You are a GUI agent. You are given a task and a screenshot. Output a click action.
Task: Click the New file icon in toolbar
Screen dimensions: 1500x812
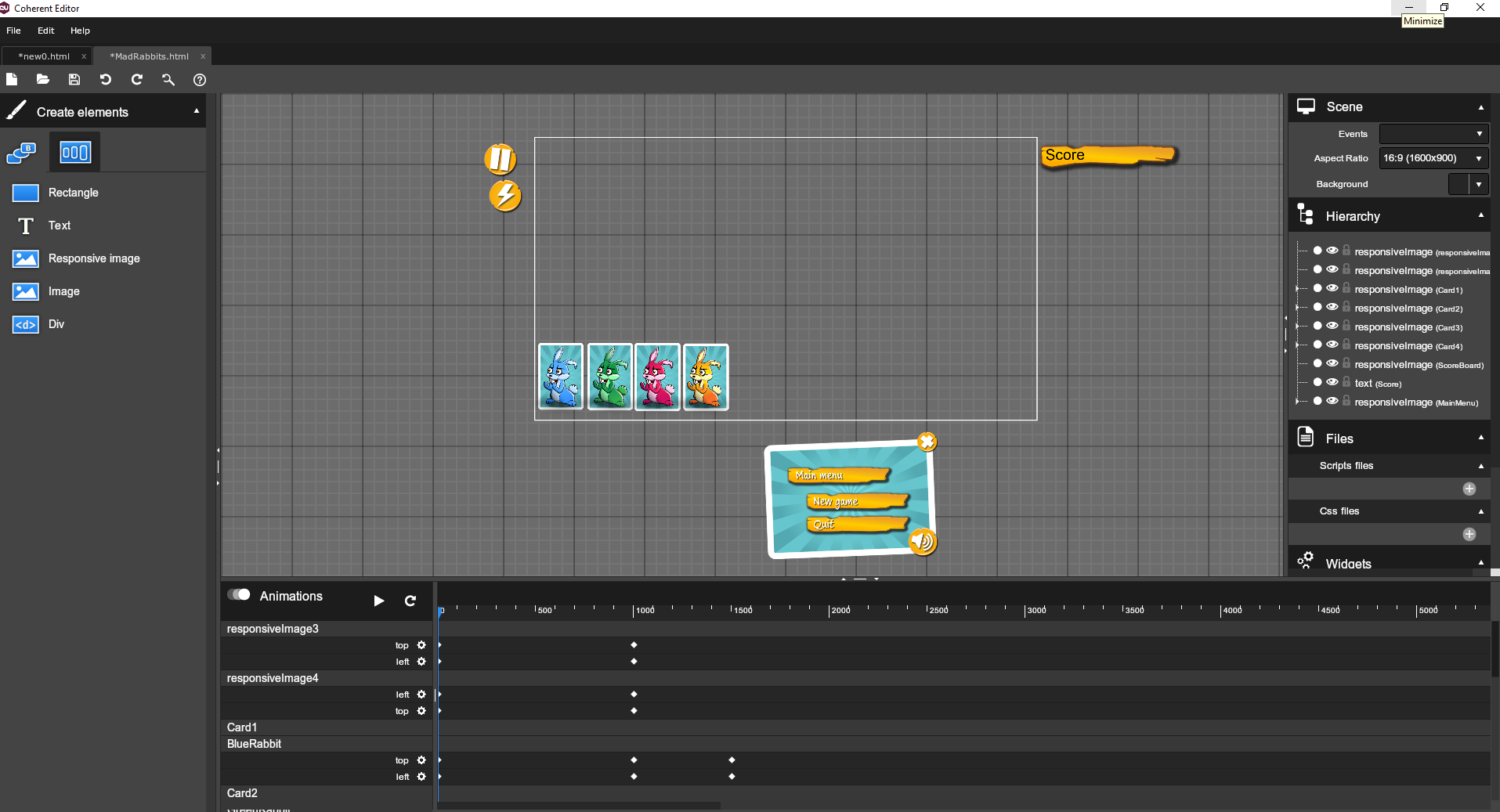click(x=12, y=79)
